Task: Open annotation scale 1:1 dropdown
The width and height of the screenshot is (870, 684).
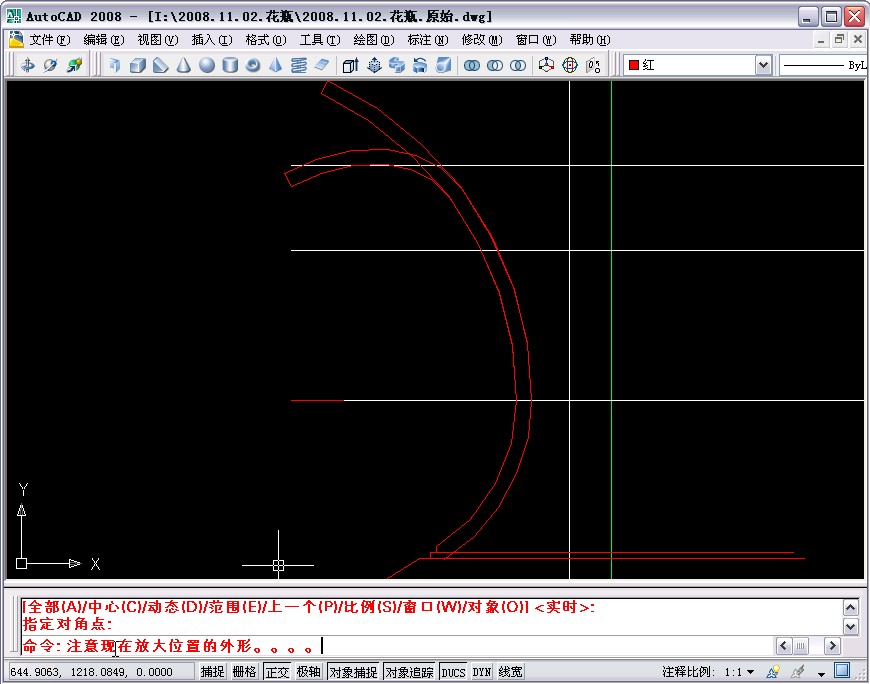Action: click(740, 672)
